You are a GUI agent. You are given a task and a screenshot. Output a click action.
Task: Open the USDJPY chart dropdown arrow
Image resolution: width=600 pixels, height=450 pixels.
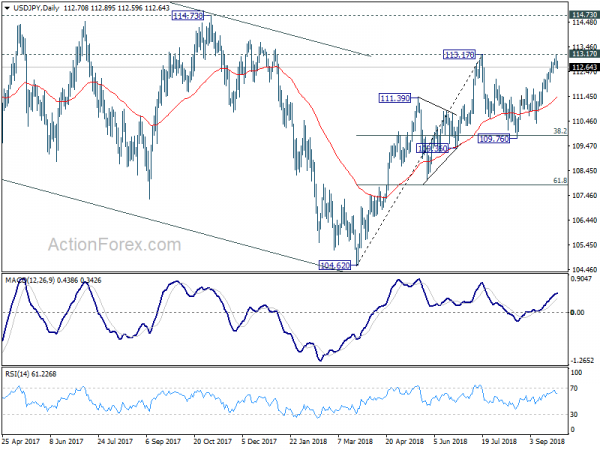(7, 8)
